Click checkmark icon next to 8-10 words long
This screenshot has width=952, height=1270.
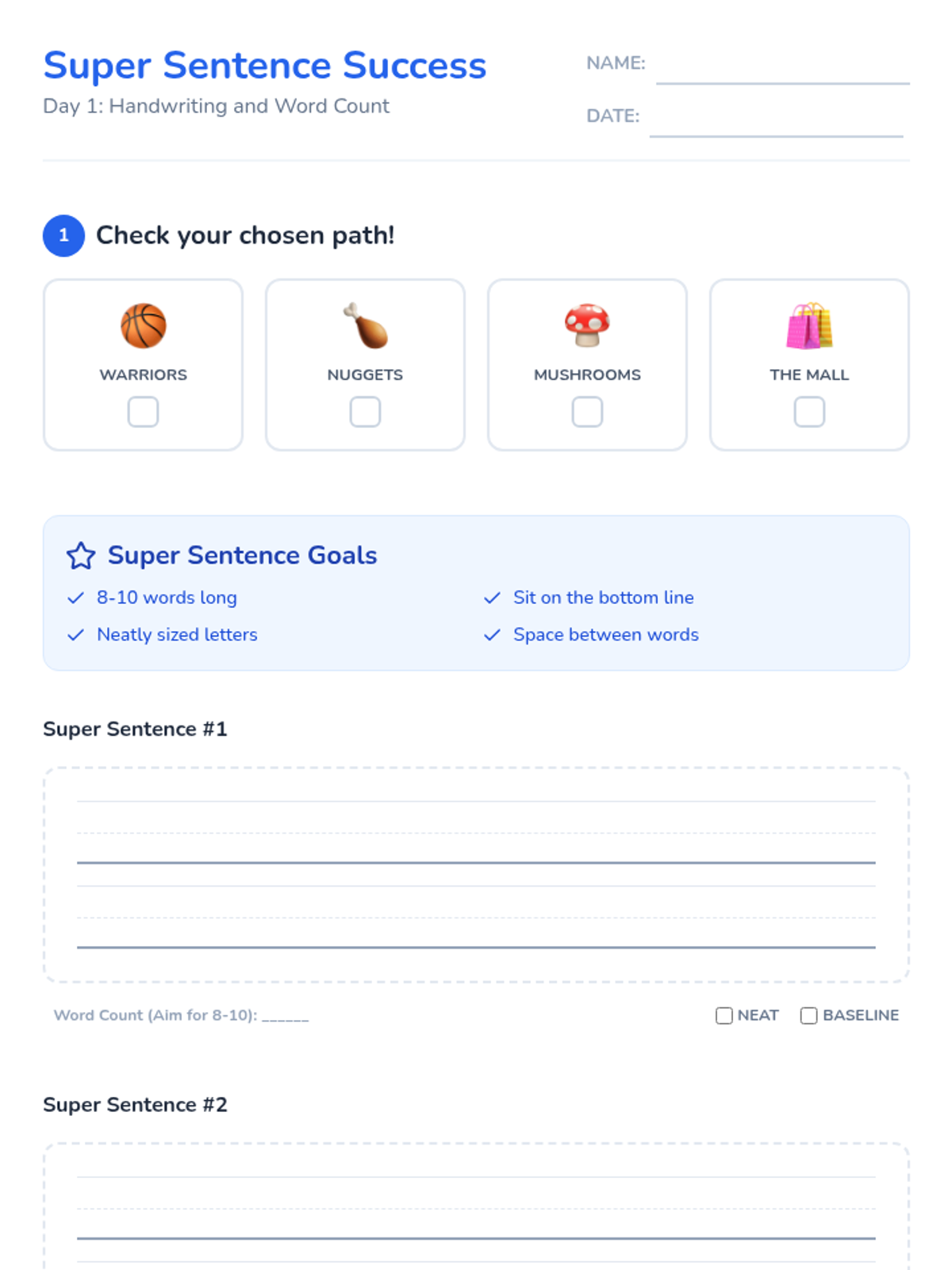click(76, 598)
